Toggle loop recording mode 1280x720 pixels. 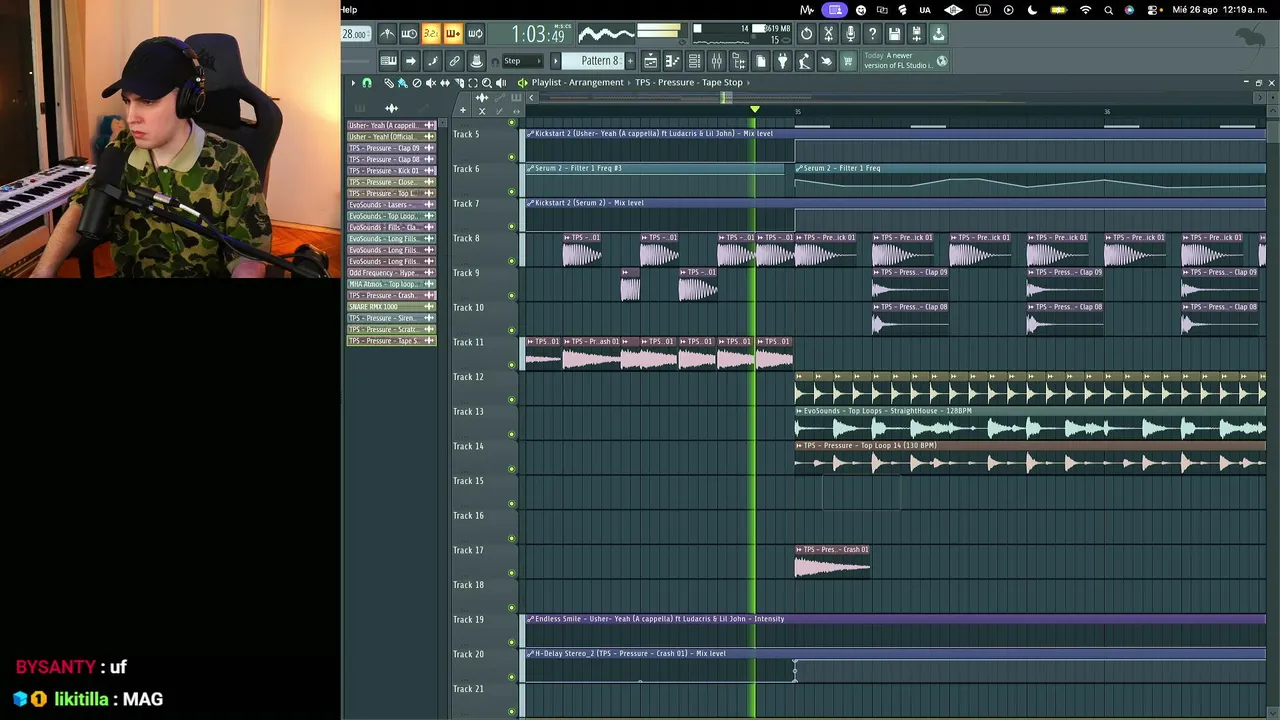(475, 34)
